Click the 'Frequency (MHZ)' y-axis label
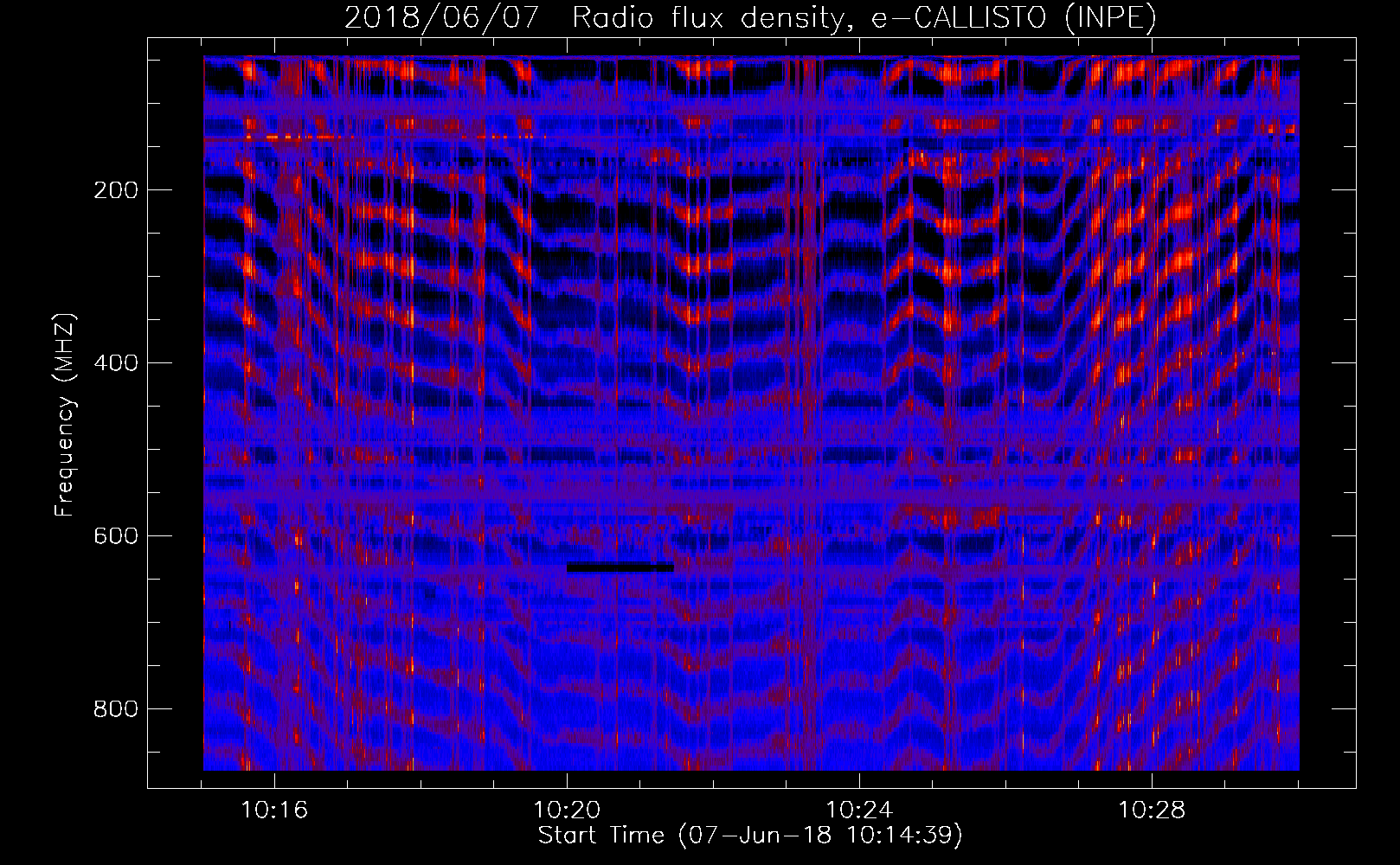The image size is (1400, 865). tap(65, 415)
